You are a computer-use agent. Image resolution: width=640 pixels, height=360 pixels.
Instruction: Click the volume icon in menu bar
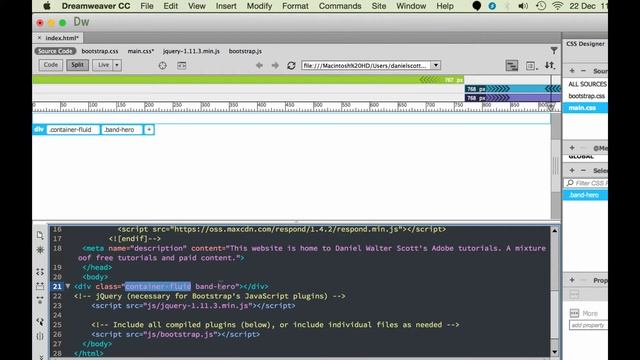(523, 6)
